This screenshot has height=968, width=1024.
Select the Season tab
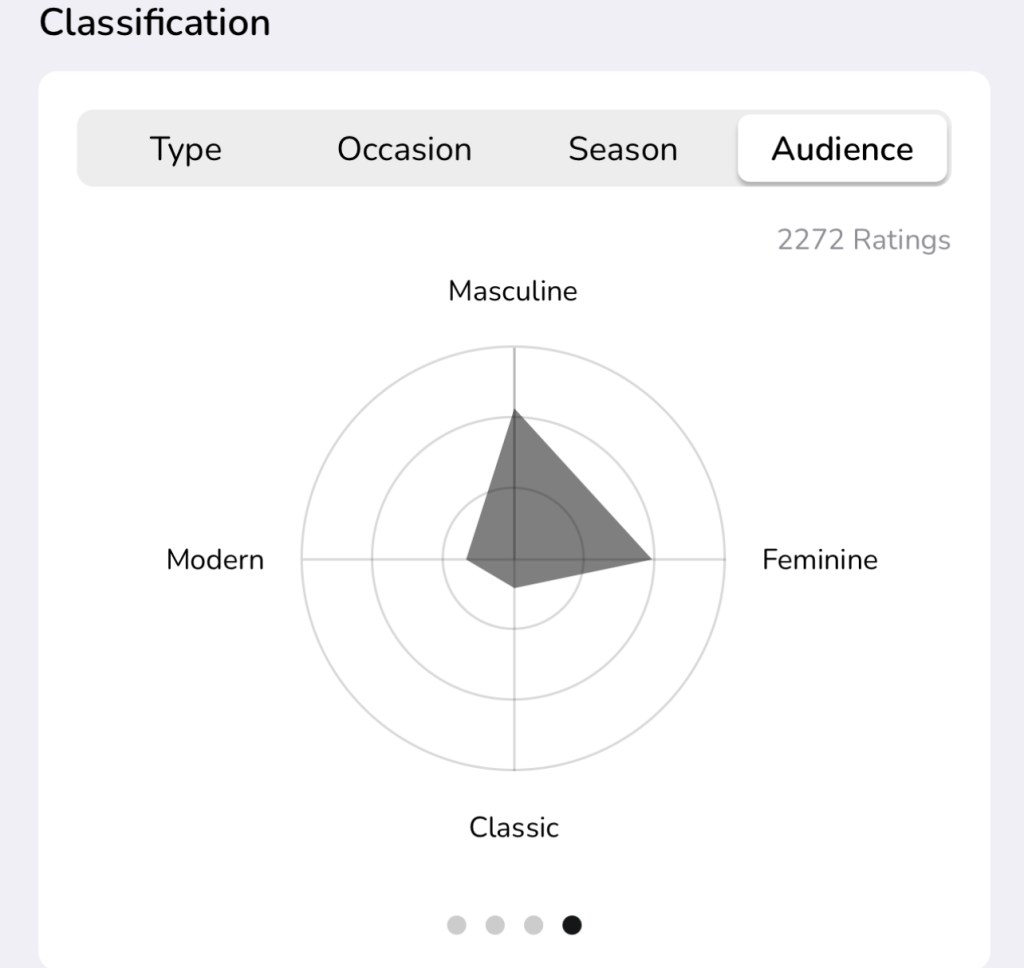[622, 149]
